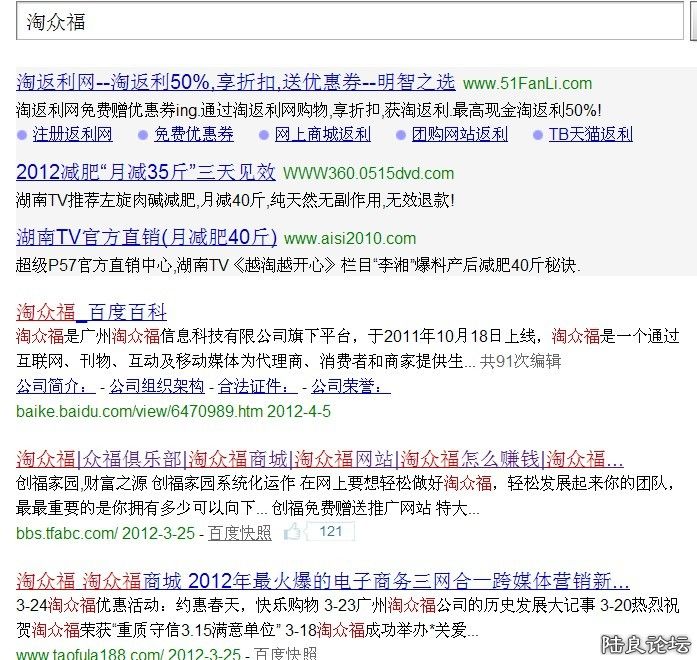Jump to 公司荣誉 section link
The image size is (697, 660).
click(351, 386)
